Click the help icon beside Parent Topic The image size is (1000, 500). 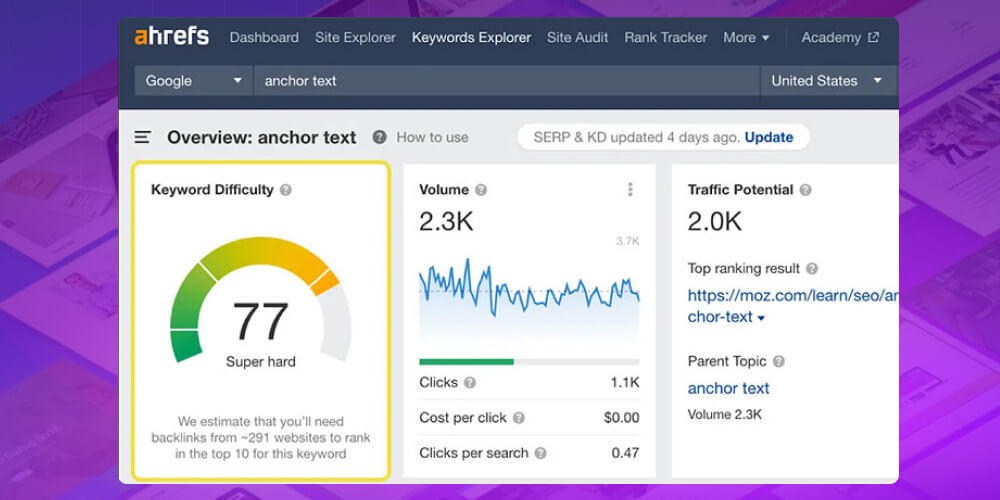coord(779,362)
